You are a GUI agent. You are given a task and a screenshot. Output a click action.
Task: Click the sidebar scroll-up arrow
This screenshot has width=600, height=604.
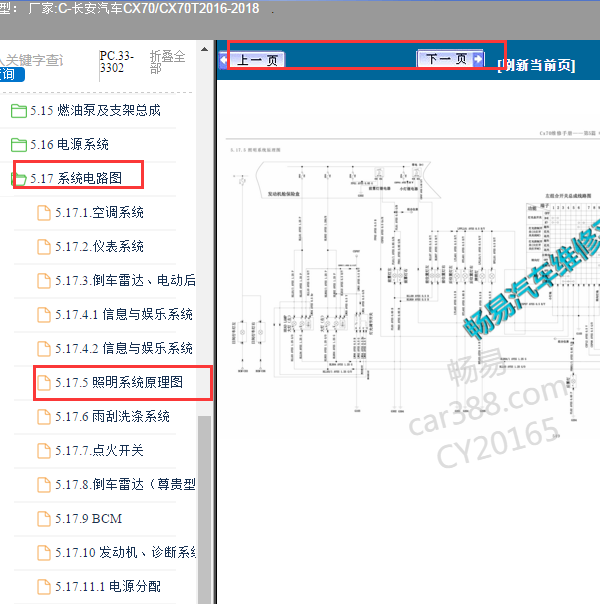(204, 49)
